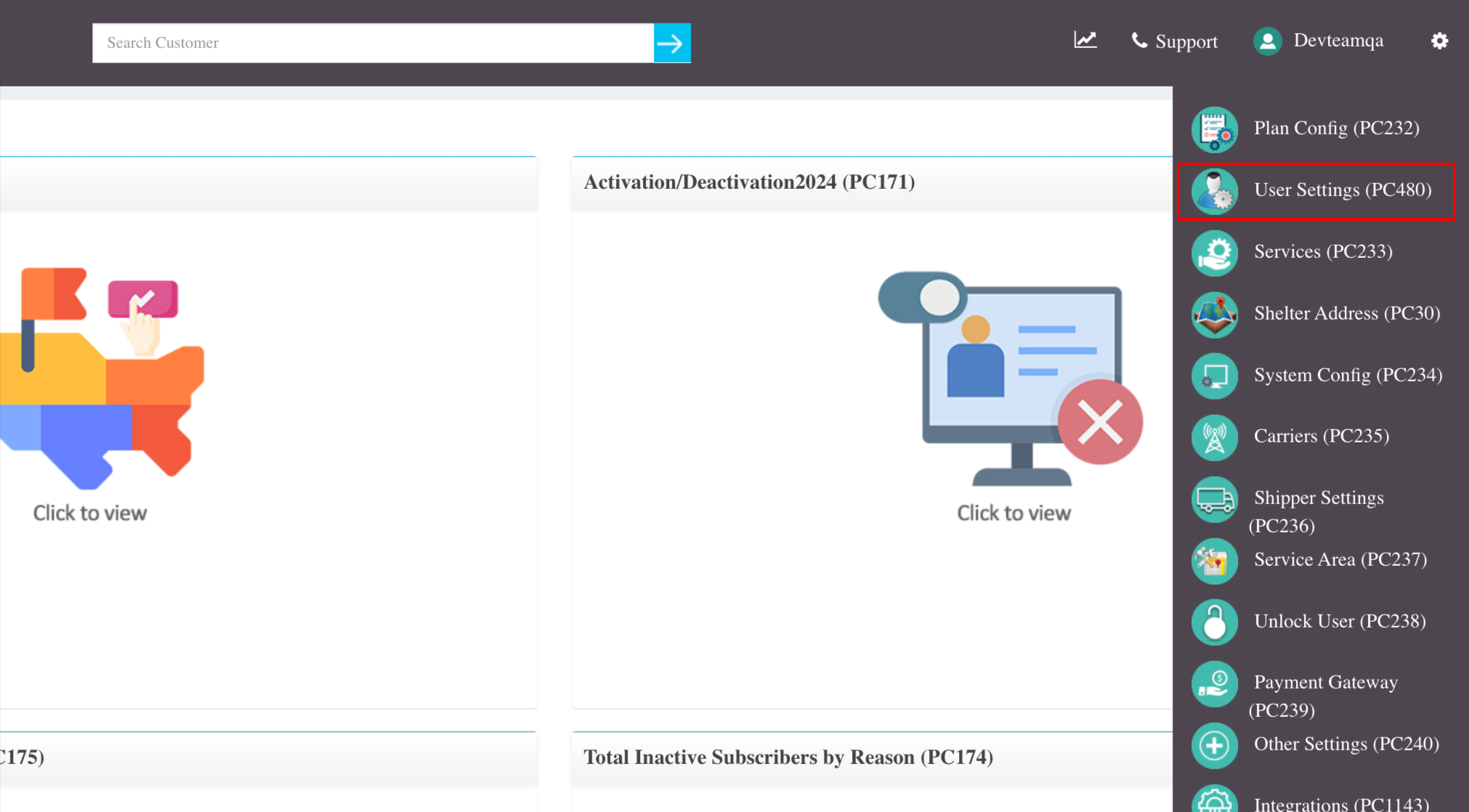
Task: Click the settings gear icon
Action: click(x=1439, y=41)
